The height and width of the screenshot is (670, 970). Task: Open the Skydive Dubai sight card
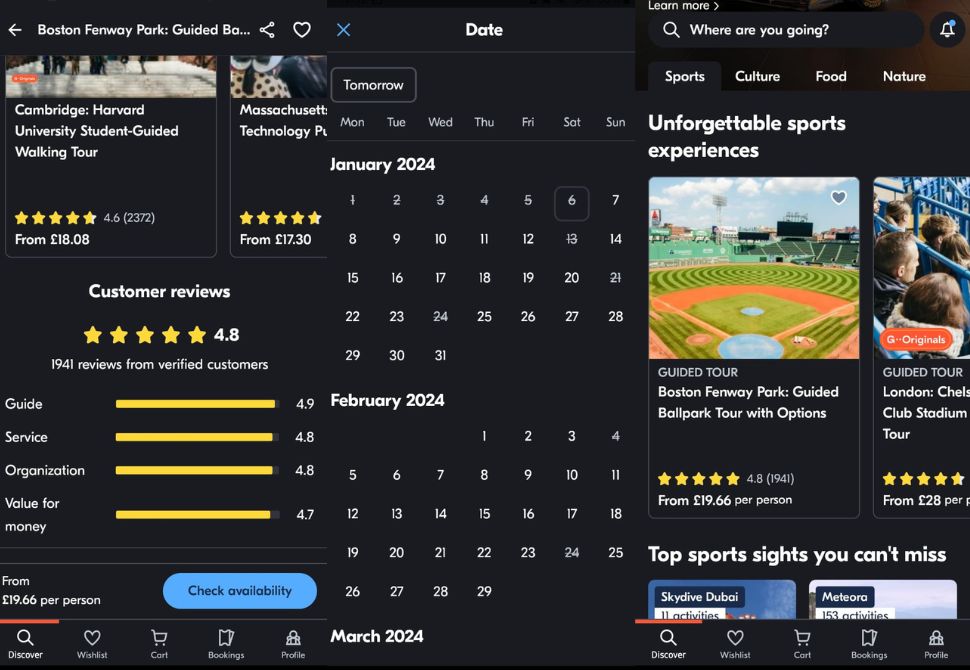click(x=722, y=599)
